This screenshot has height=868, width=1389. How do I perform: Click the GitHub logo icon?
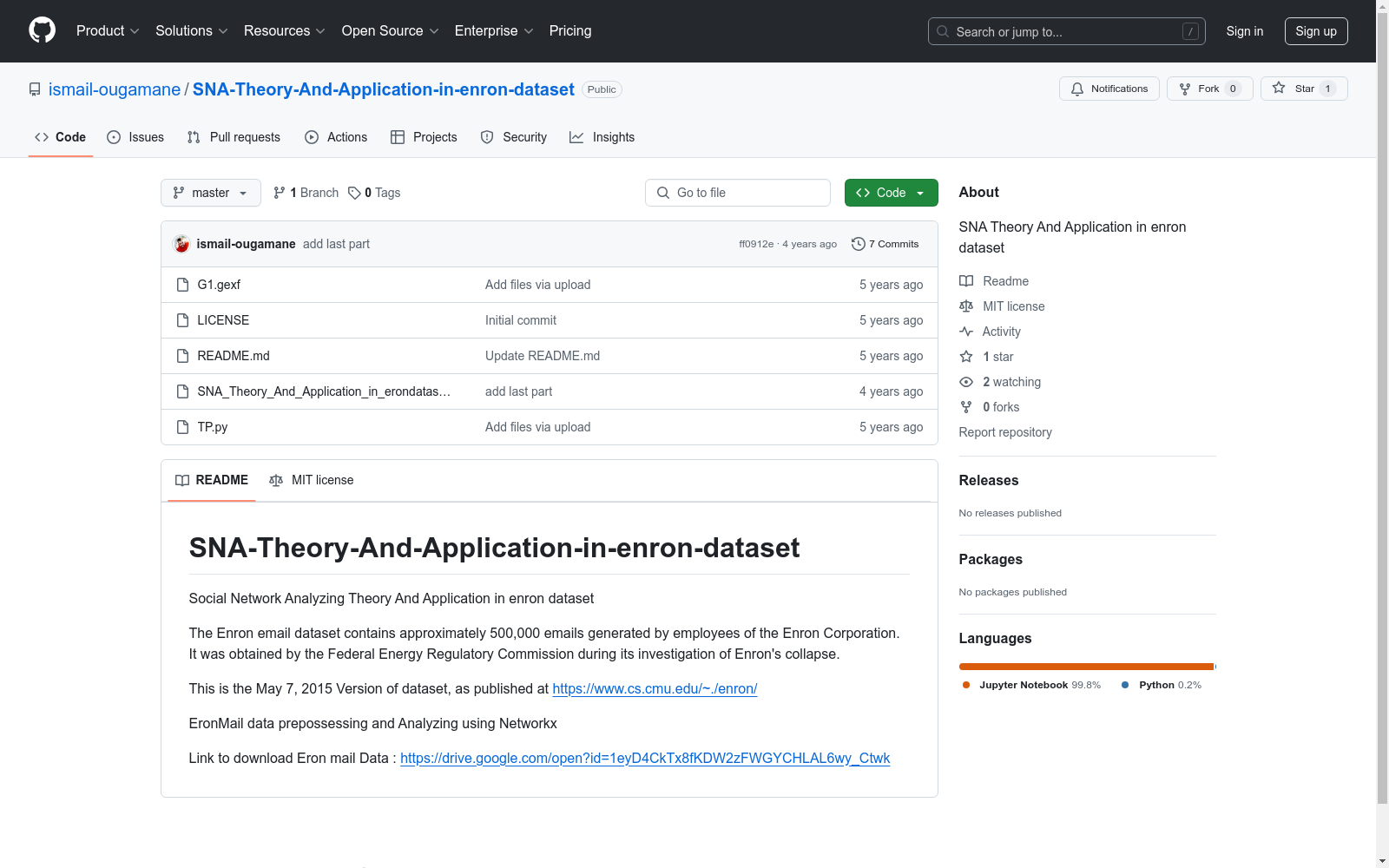(42, 30)
